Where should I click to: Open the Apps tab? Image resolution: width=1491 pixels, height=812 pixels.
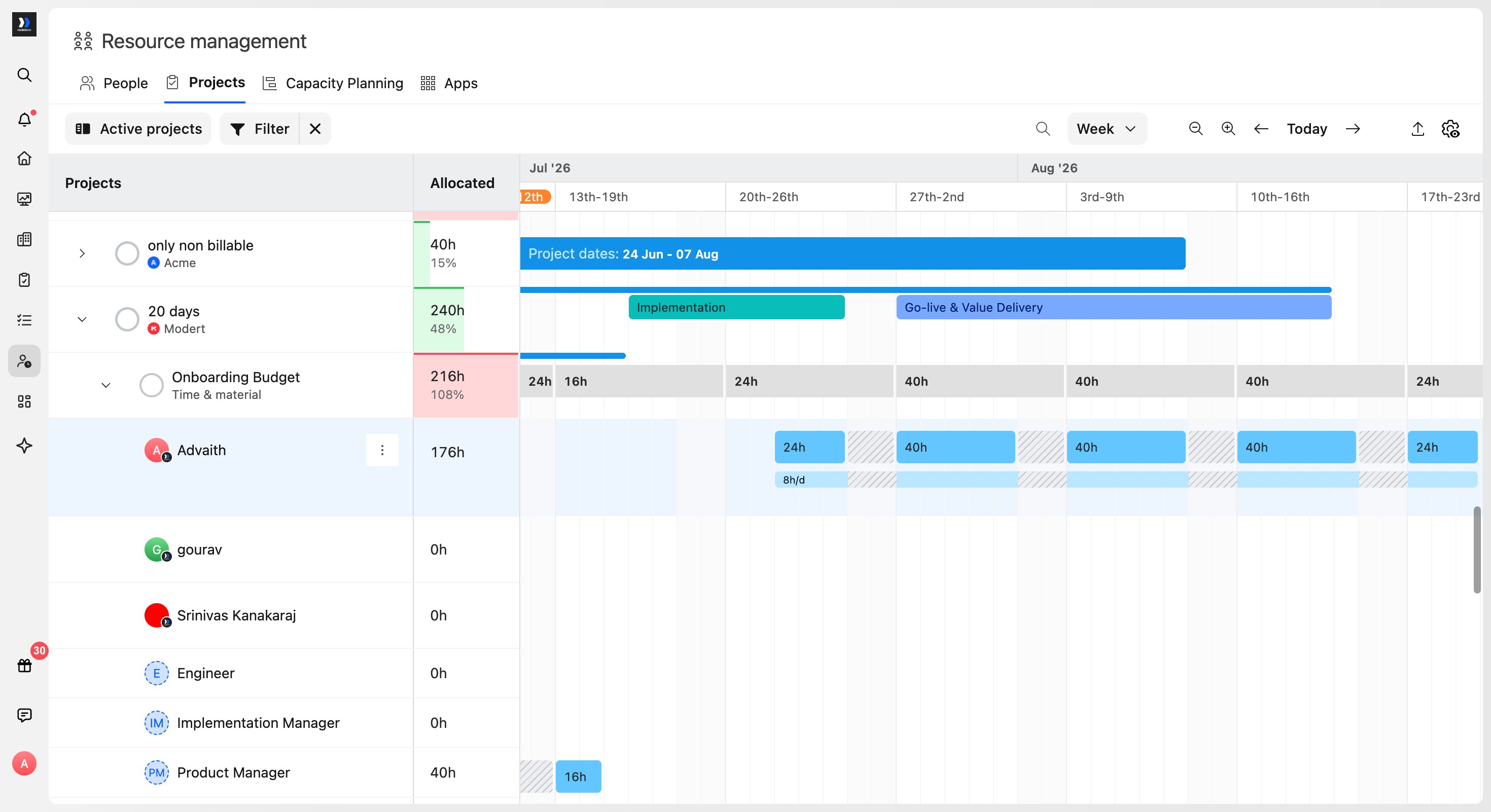[449, 83]
